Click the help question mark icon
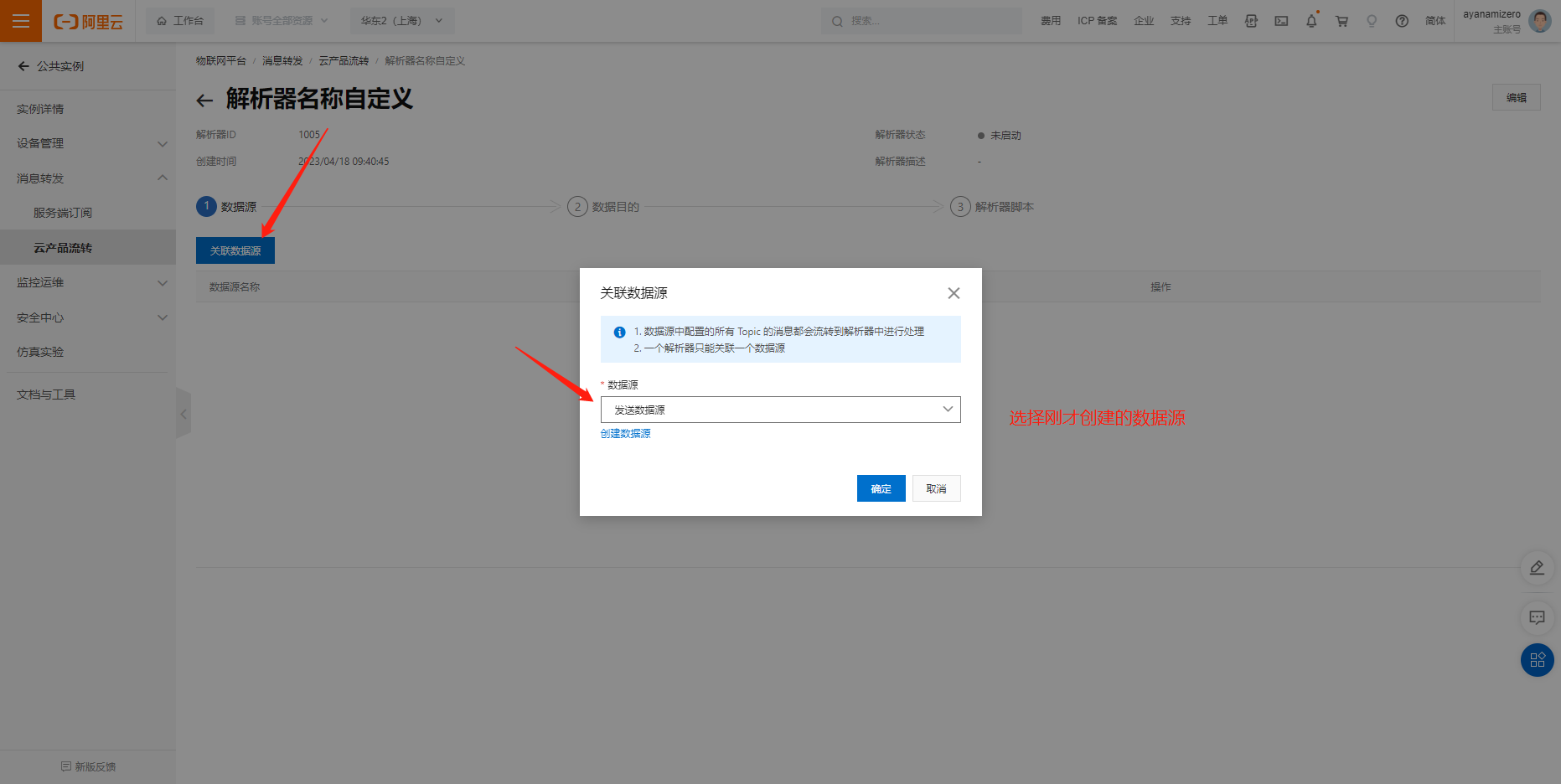The image size is (1561, 784). [1402, 21]
